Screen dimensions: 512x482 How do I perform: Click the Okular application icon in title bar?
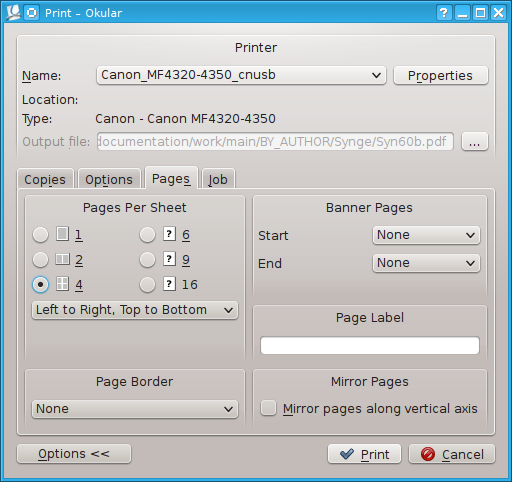coord(13,13)
